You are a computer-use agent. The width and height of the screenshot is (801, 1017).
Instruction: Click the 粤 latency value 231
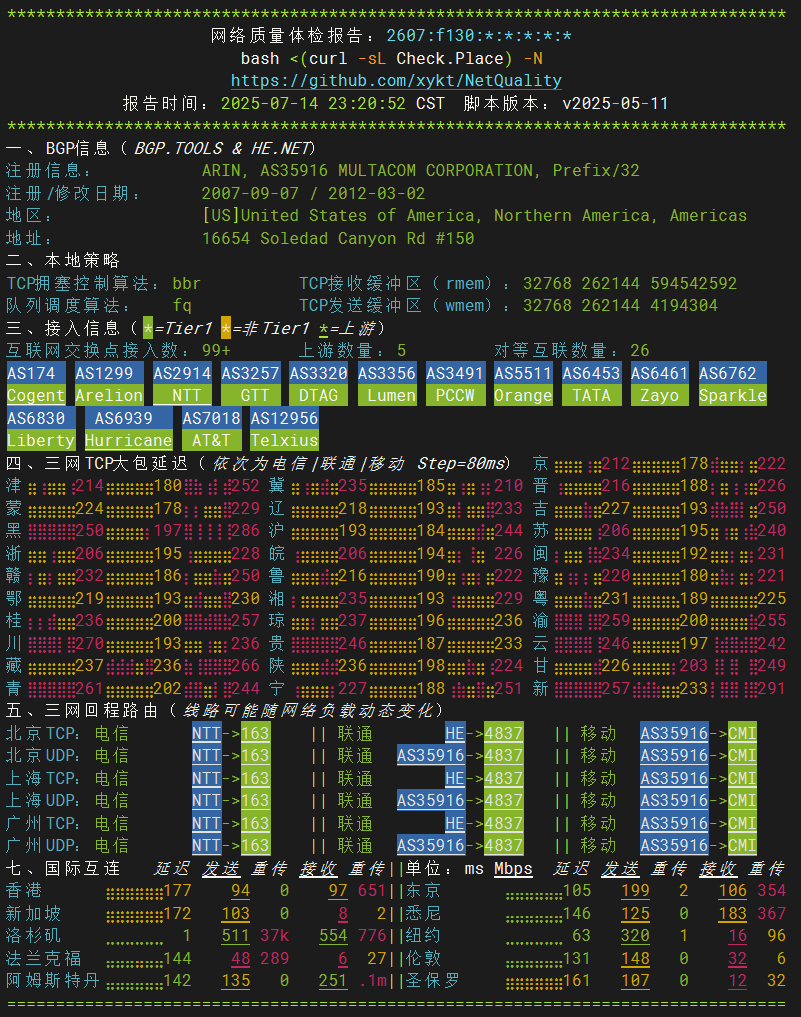click(616, 598)
